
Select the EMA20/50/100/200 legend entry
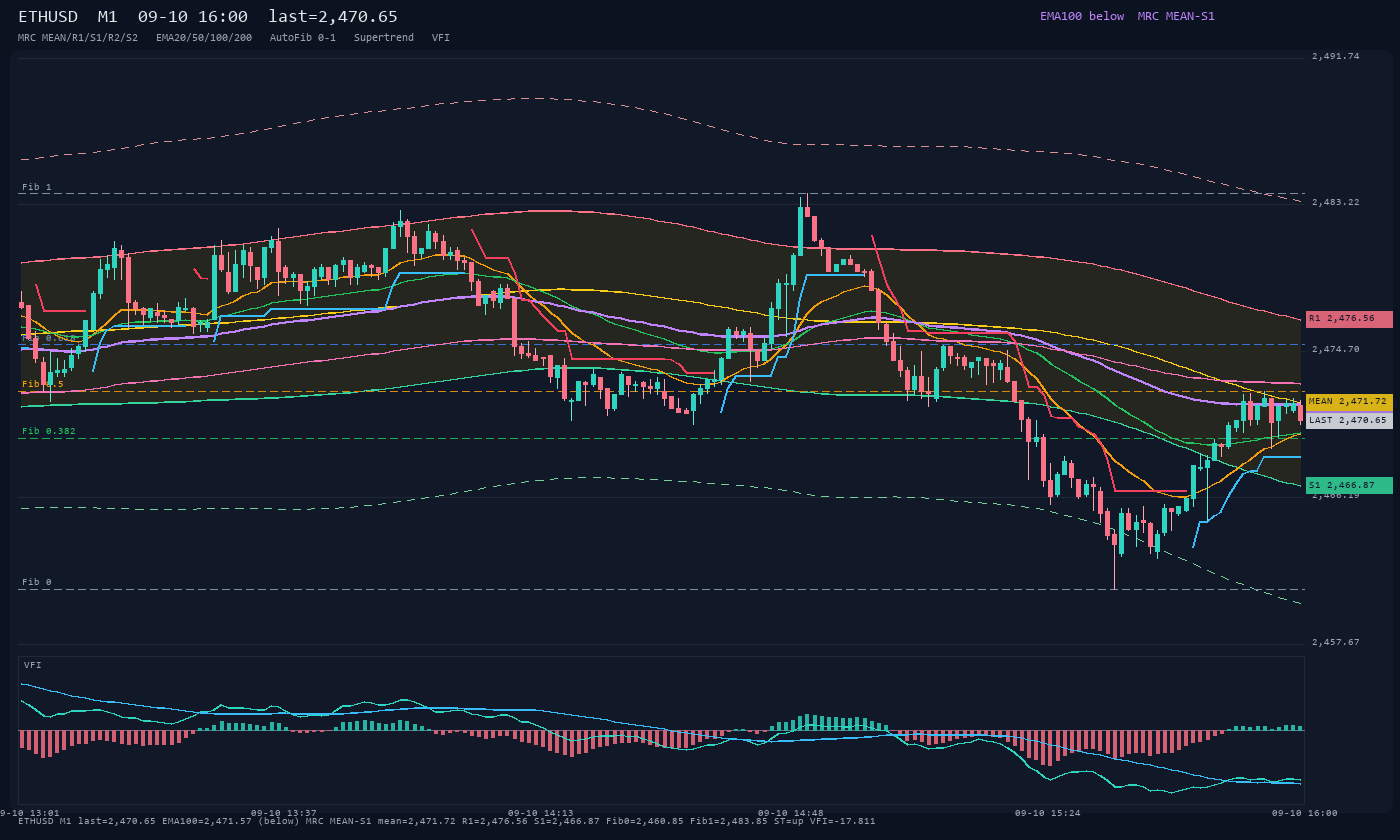point(204,37)
